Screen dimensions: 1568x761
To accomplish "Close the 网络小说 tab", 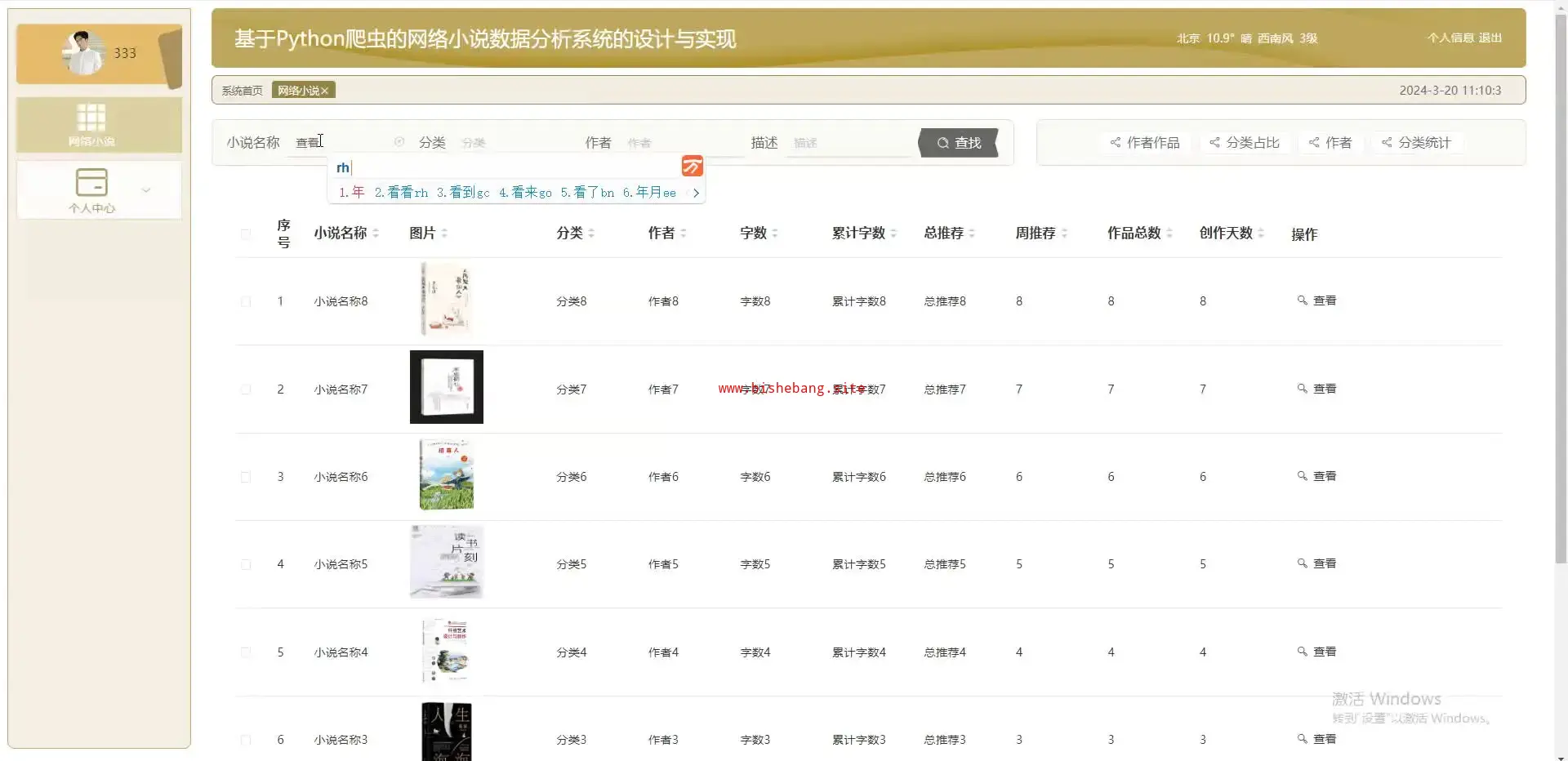I will coord(325,91).
